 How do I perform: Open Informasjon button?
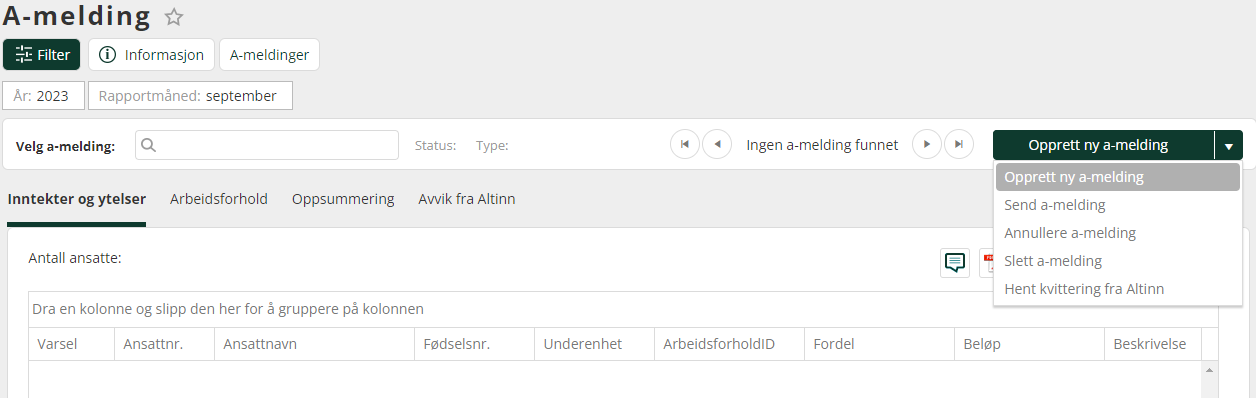(151, 55)
